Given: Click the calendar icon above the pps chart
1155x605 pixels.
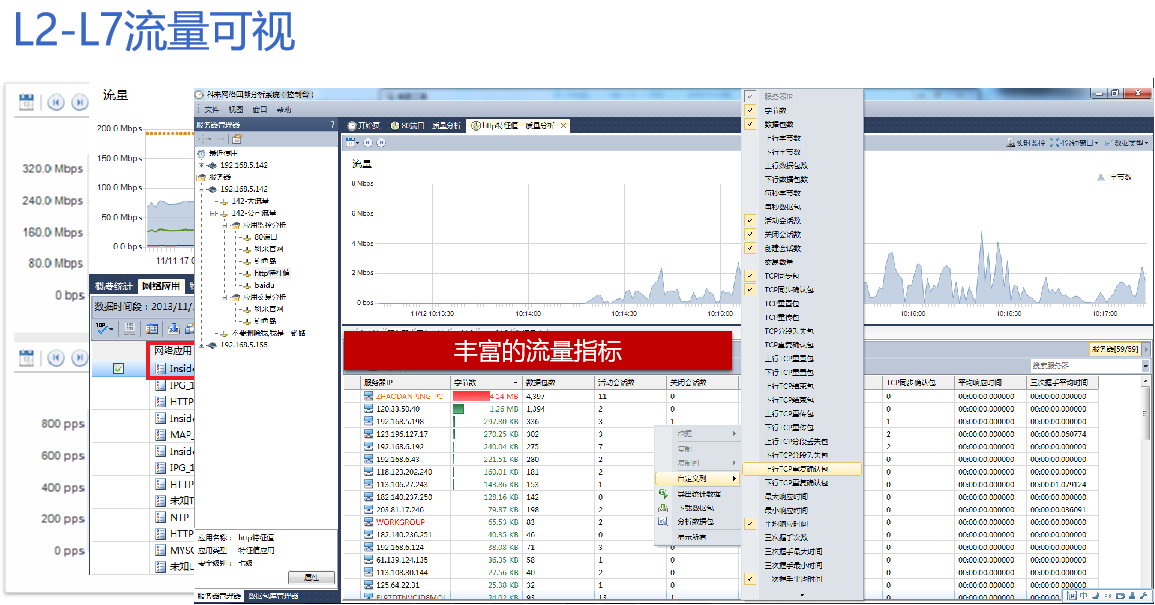Looking at the screenshot, I should (x=27, y=357).
